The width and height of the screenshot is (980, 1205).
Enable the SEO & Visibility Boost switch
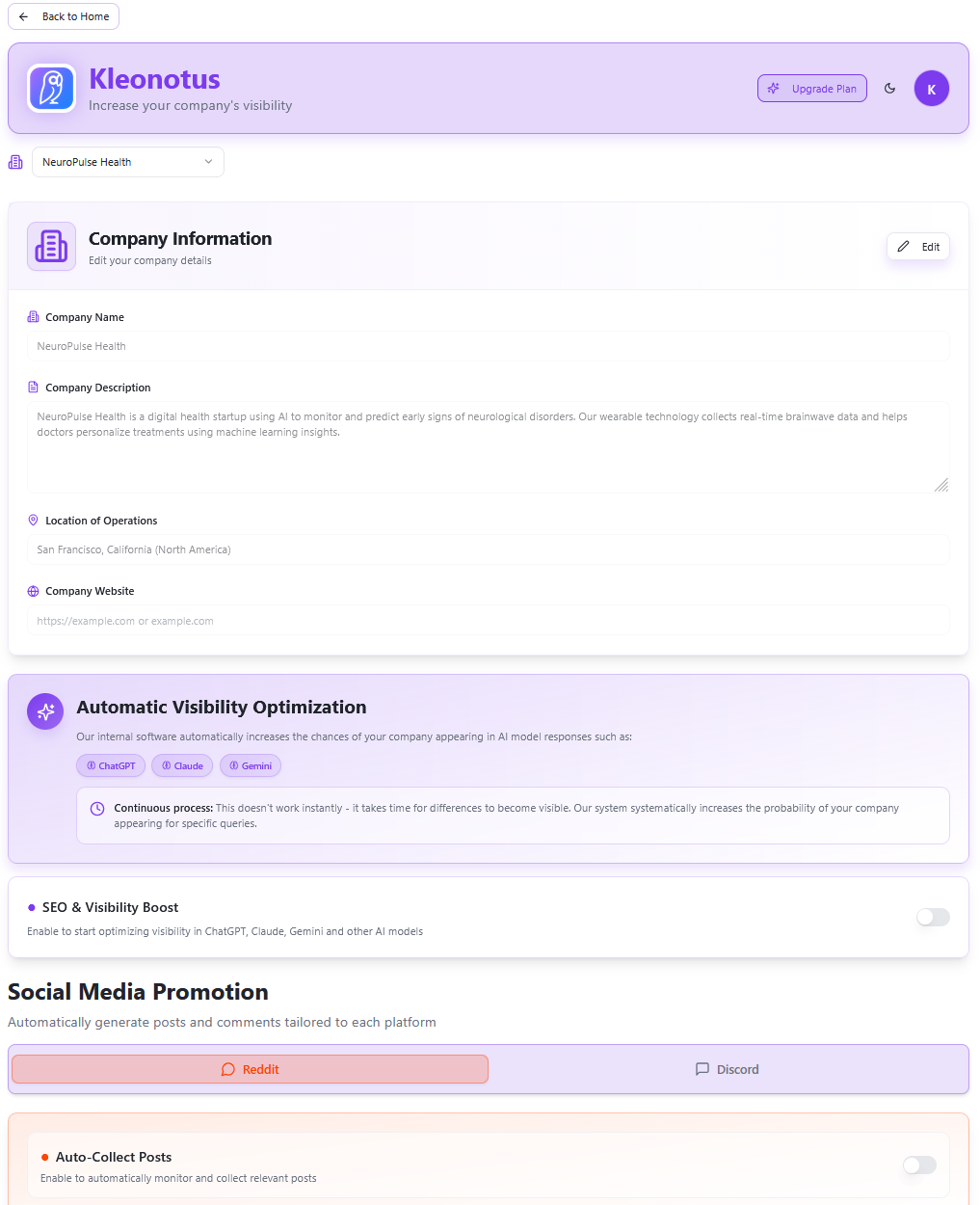click(x=933, y=917)
